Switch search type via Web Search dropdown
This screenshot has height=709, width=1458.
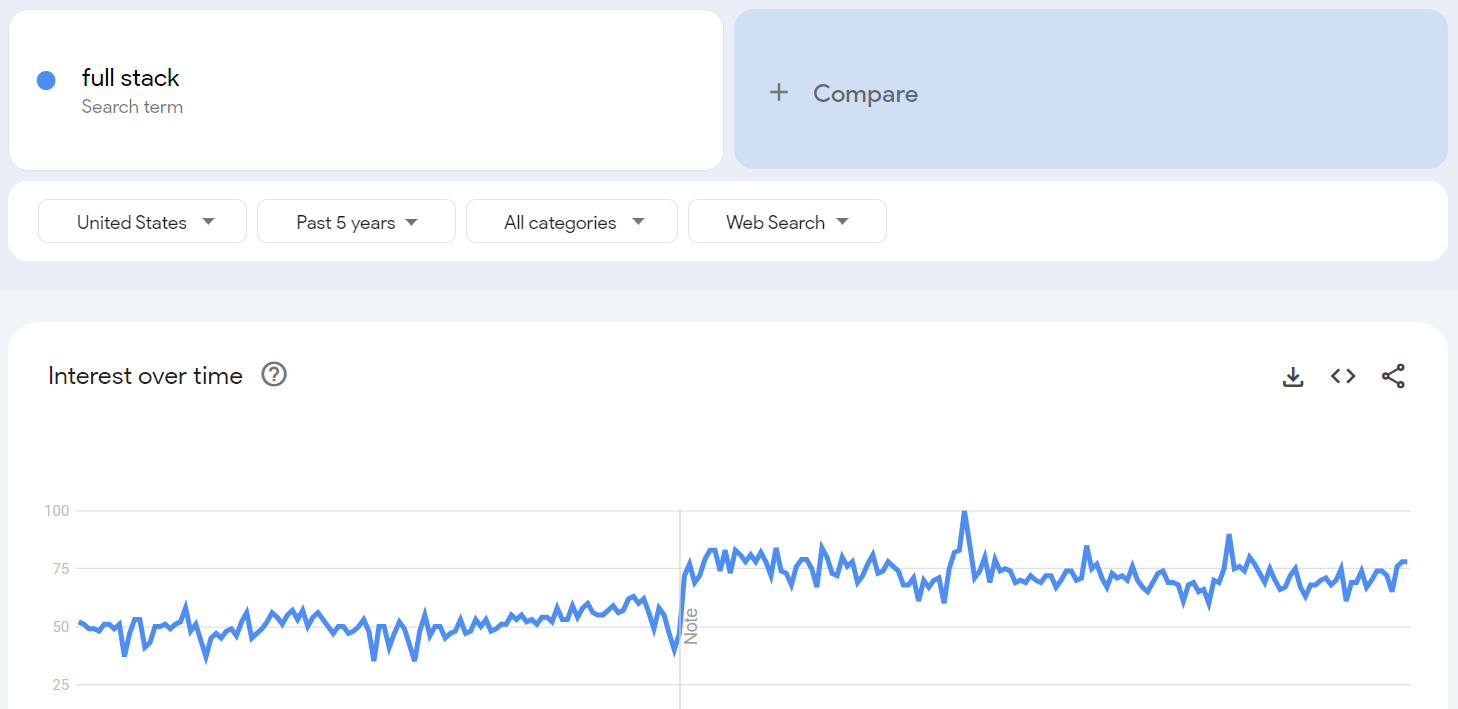[x=787, y=221]
